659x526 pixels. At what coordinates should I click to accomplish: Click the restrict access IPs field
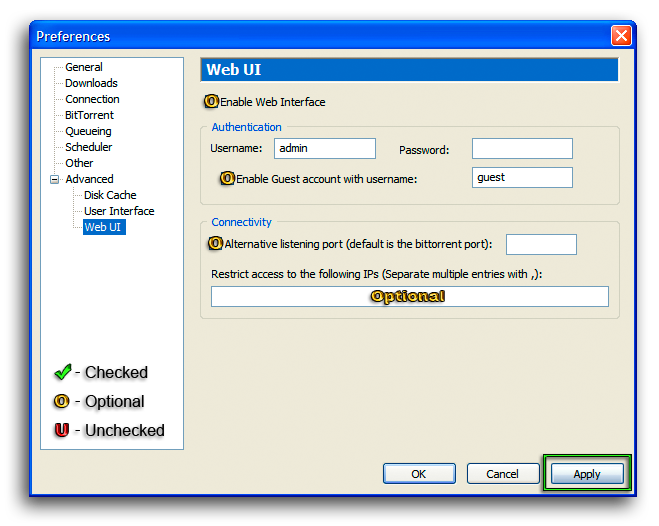pyautogui.click(x=409, y=297)
